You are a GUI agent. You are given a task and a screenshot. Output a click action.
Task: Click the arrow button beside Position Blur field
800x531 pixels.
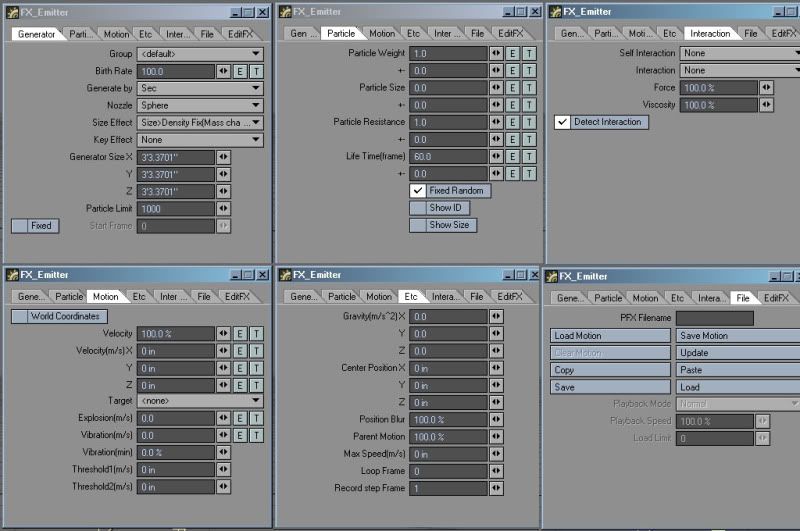tap(496, 420)
